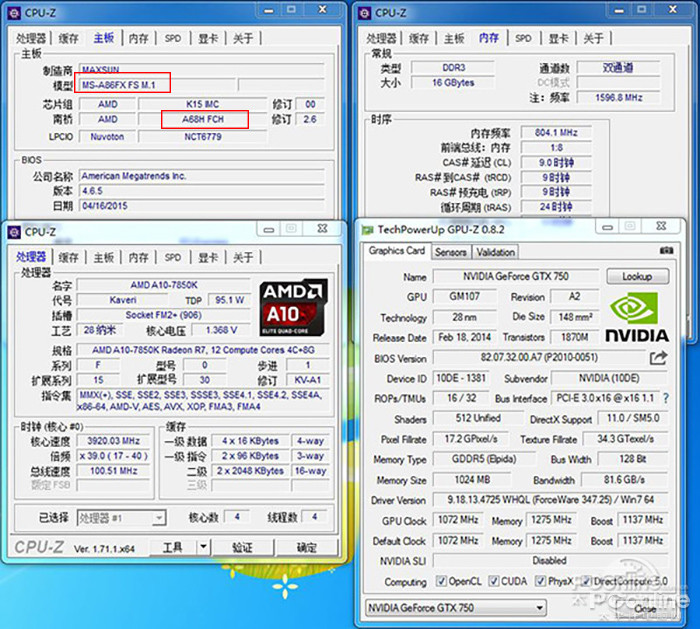Click the AMD A10 processor logo
The height and width of the screenshot is (629, 700).
[293, 307]
